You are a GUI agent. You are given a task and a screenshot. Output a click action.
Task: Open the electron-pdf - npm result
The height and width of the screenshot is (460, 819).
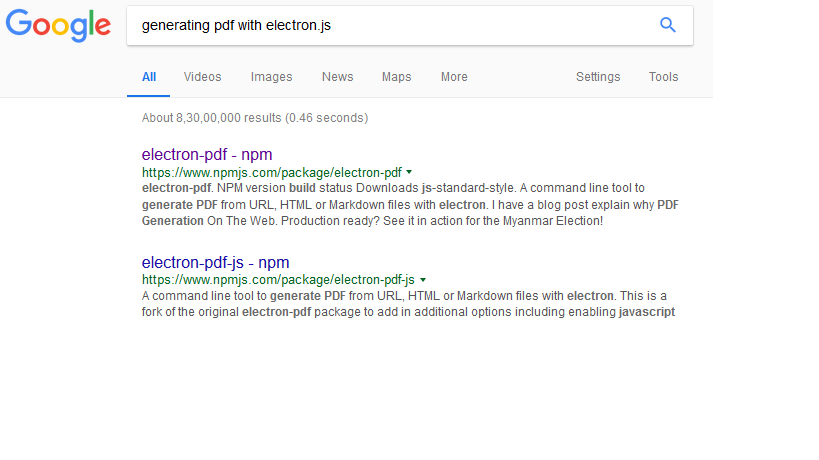[x=207, y=155]
